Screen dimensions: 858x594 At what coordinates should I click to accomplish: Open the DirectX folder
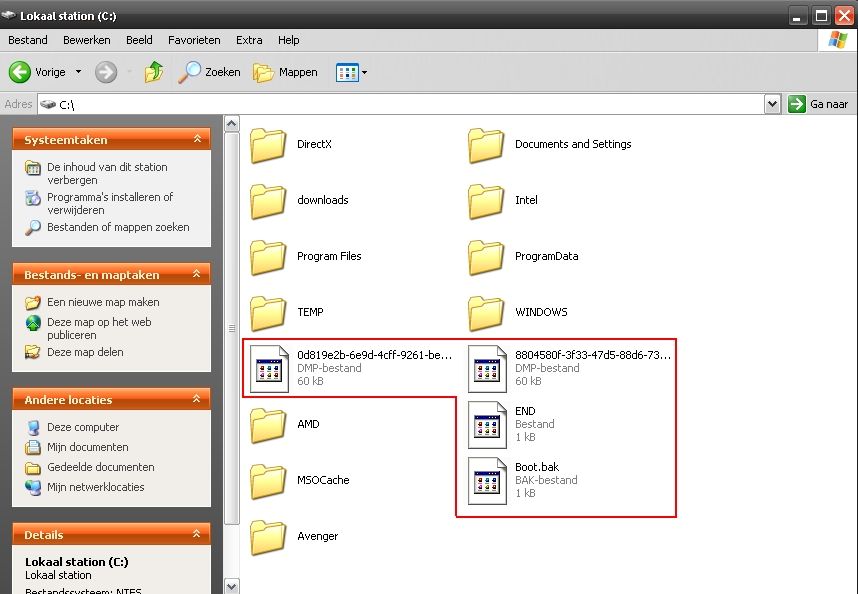[268, 145]
